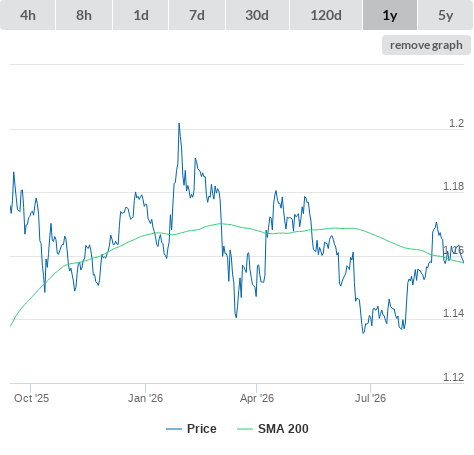Click the Apr '26 axis label

click(257, 398)
